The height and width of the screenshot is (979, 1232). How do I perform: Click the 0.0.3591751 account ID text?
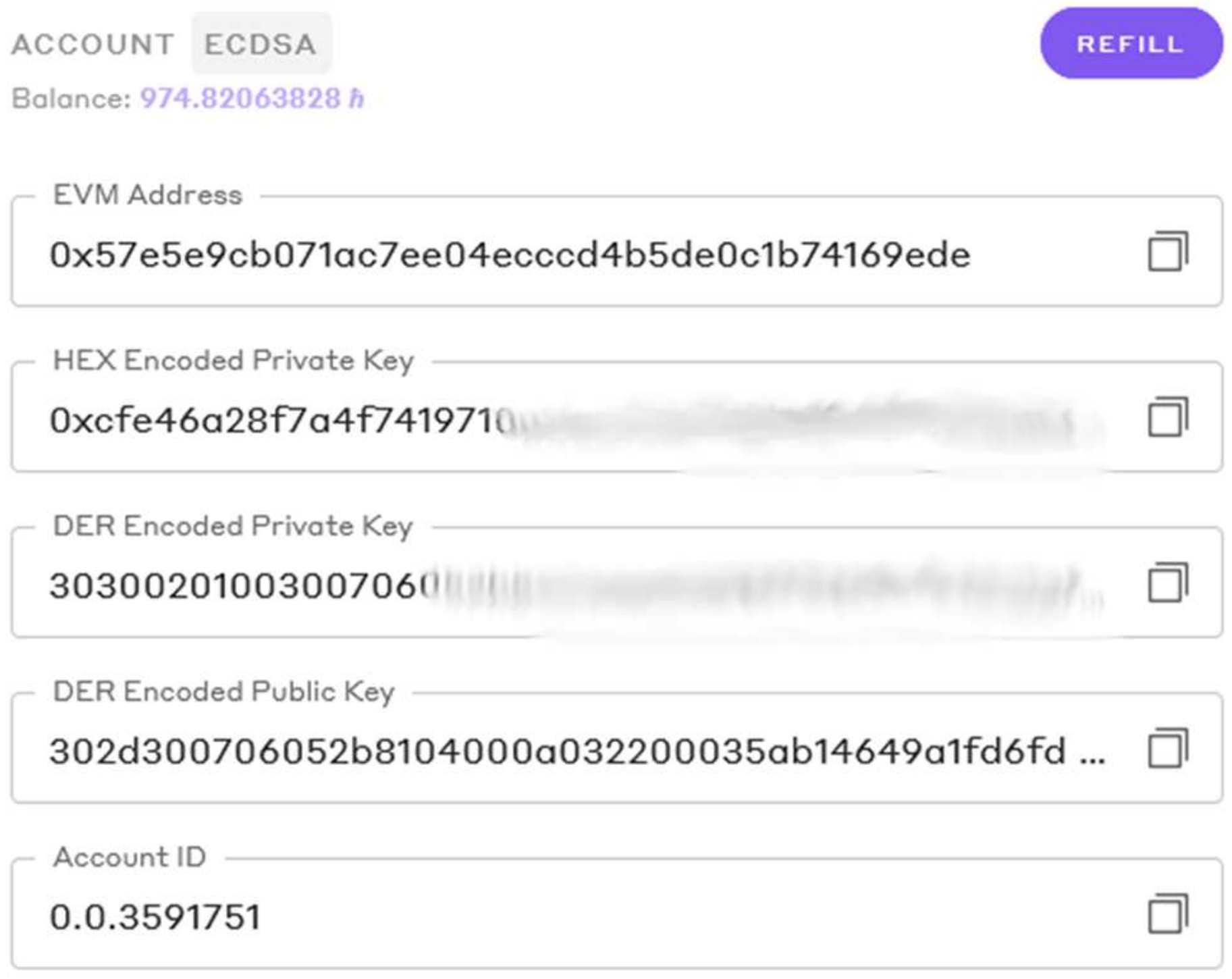pyautogui.click(x=155, y=917)
